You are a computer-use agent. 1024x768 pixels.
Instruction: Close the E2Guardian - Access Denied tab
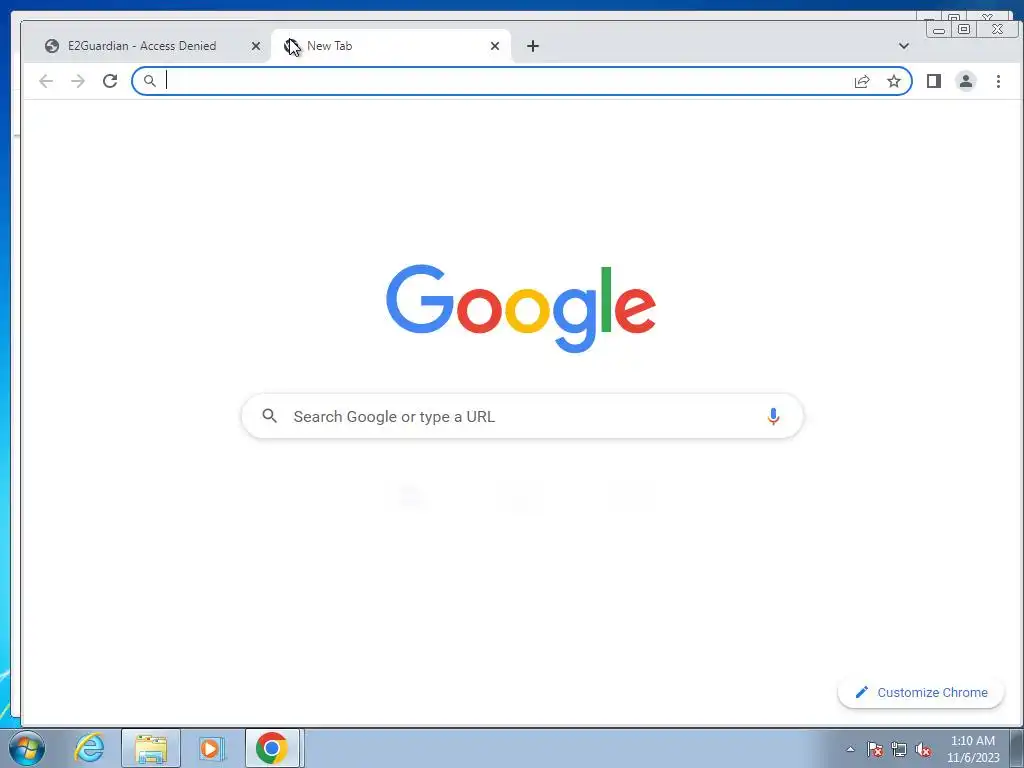click(x=256, y=46)
